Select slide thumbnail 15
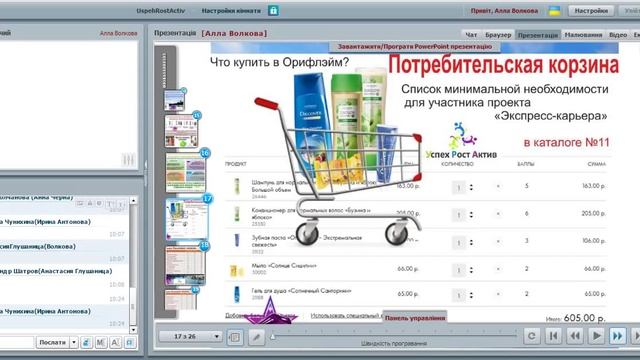Viewport: 640px width, 360px height. (x=182, y=131)
